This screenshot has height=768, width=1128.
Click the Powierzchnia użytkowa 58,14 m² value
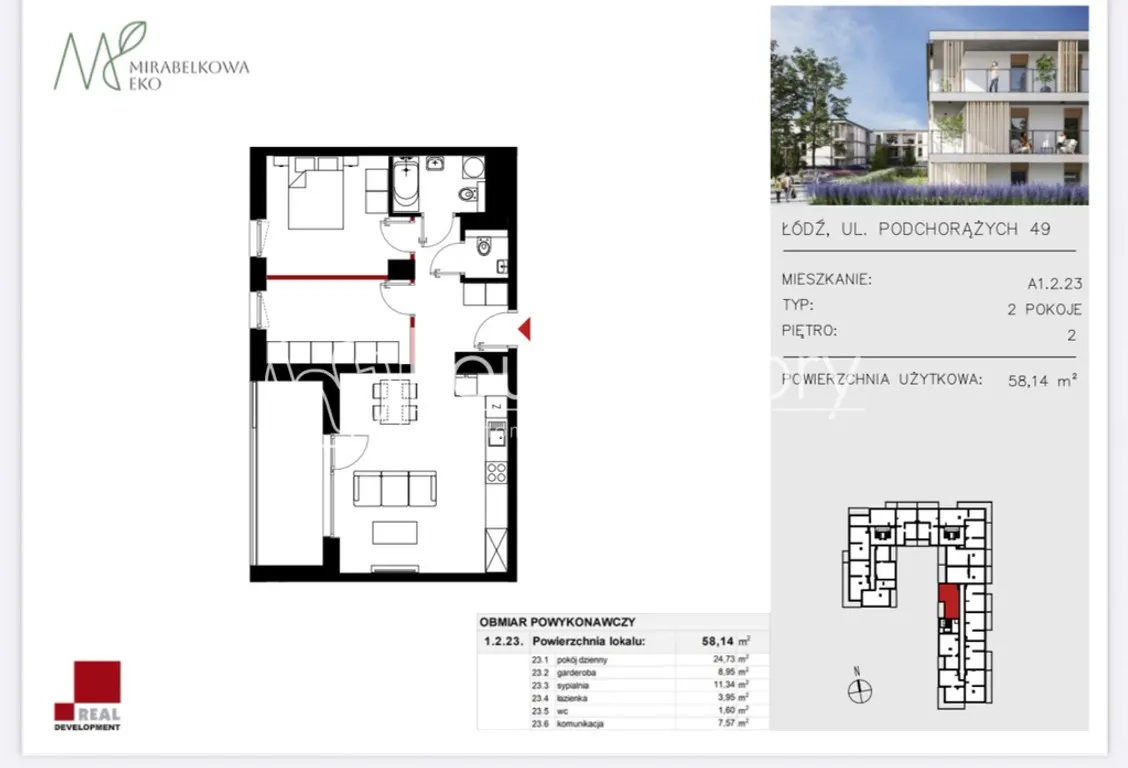(1042, 380)
